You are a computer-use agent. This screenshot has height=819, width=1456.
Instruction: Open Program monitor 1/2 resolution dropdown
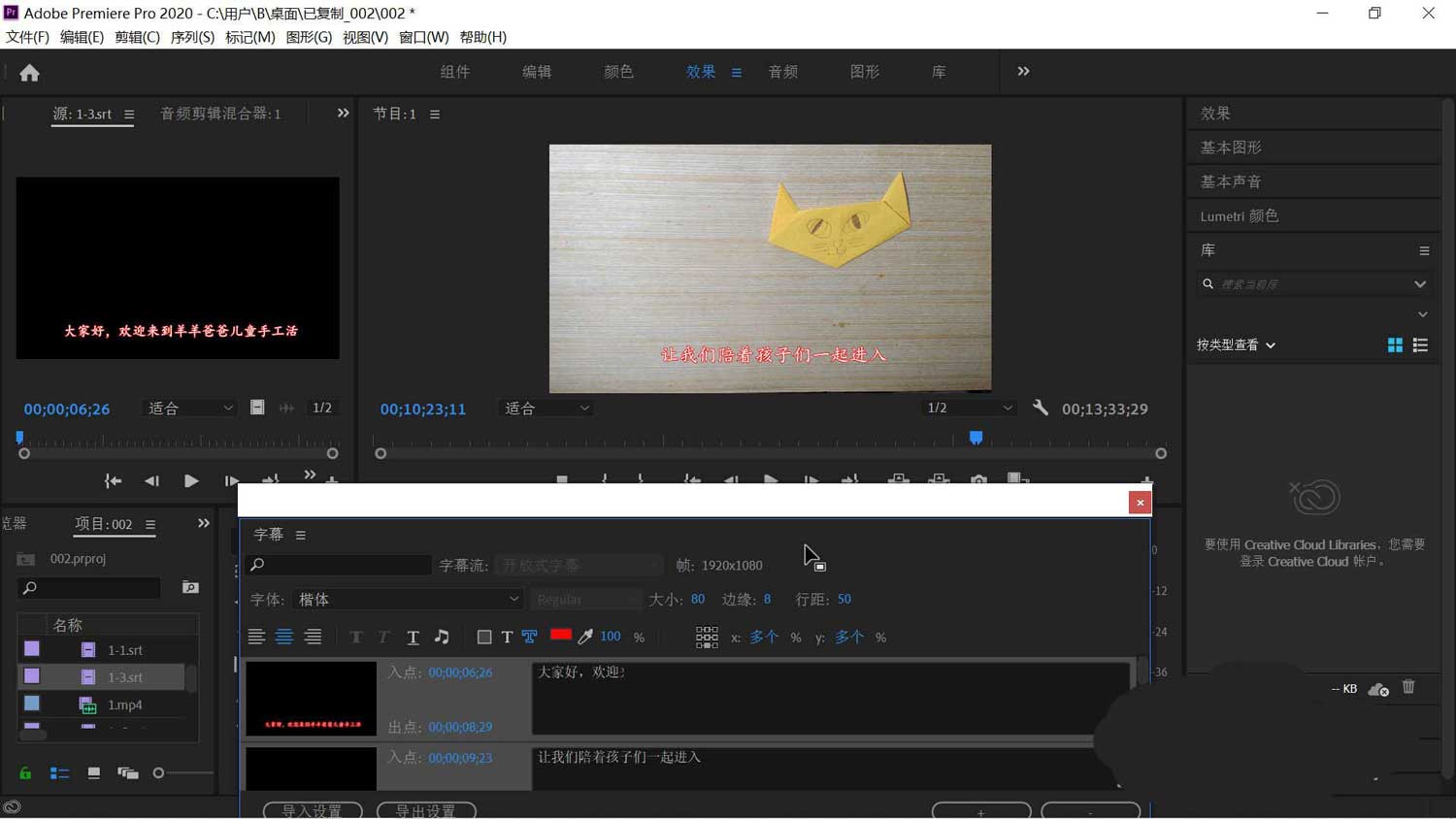click(x=969, y=408)
